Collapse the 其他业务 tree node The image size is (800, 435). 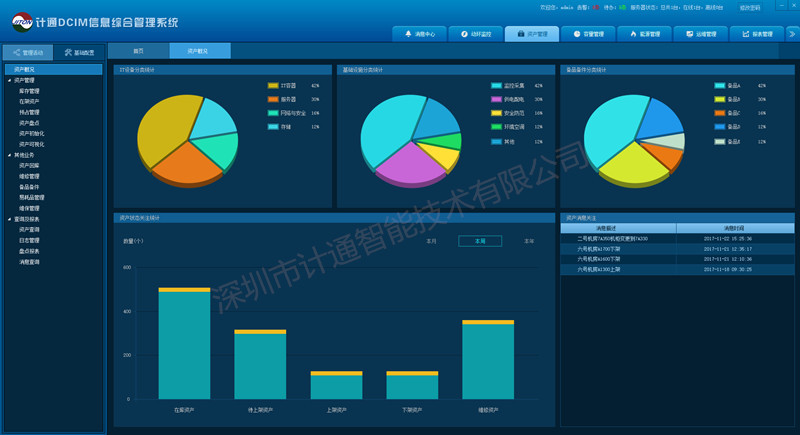point(9,155)
